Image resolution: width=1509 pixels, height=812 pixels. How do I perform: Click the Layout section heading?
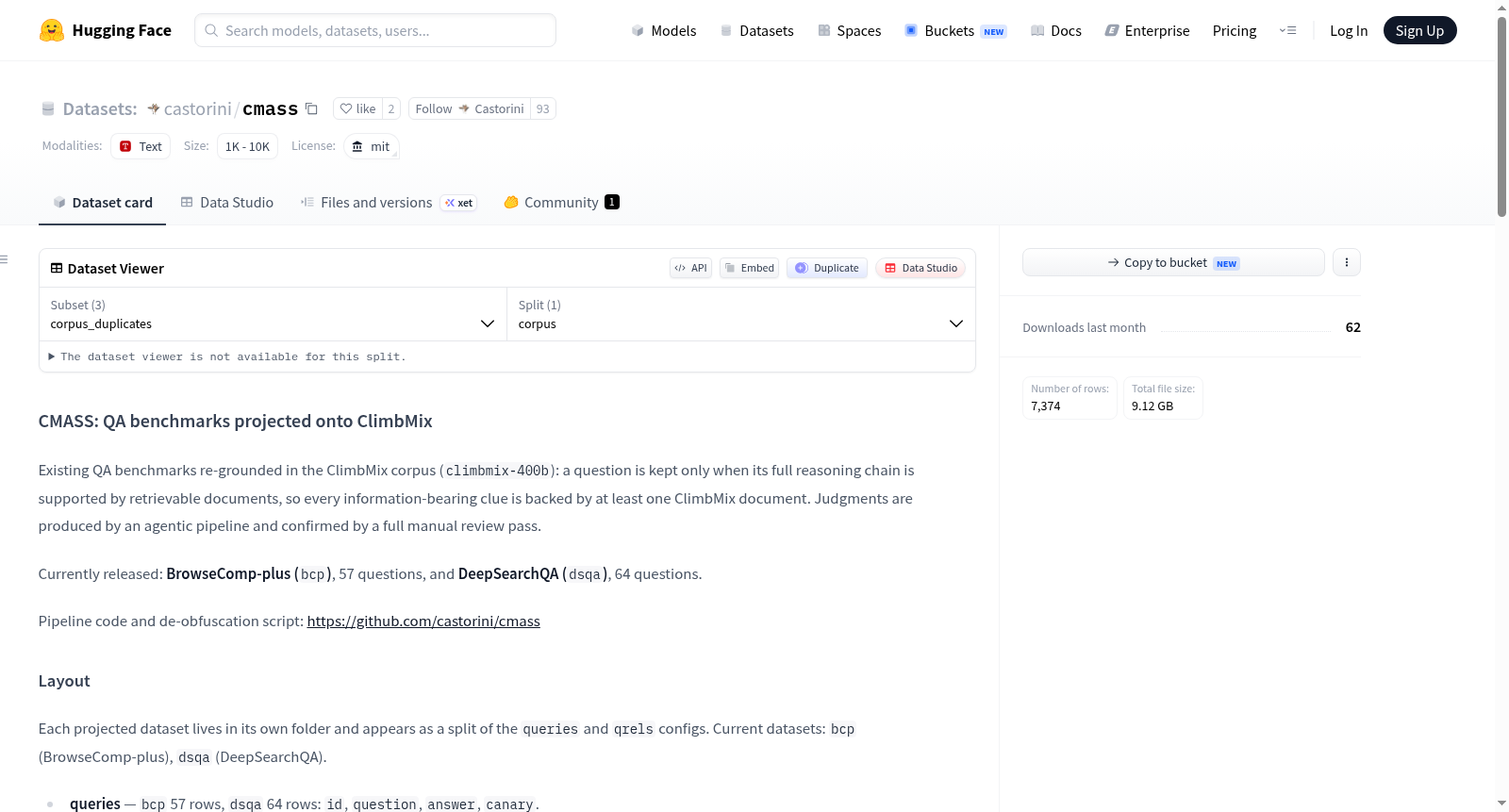[x=64, y=681]
